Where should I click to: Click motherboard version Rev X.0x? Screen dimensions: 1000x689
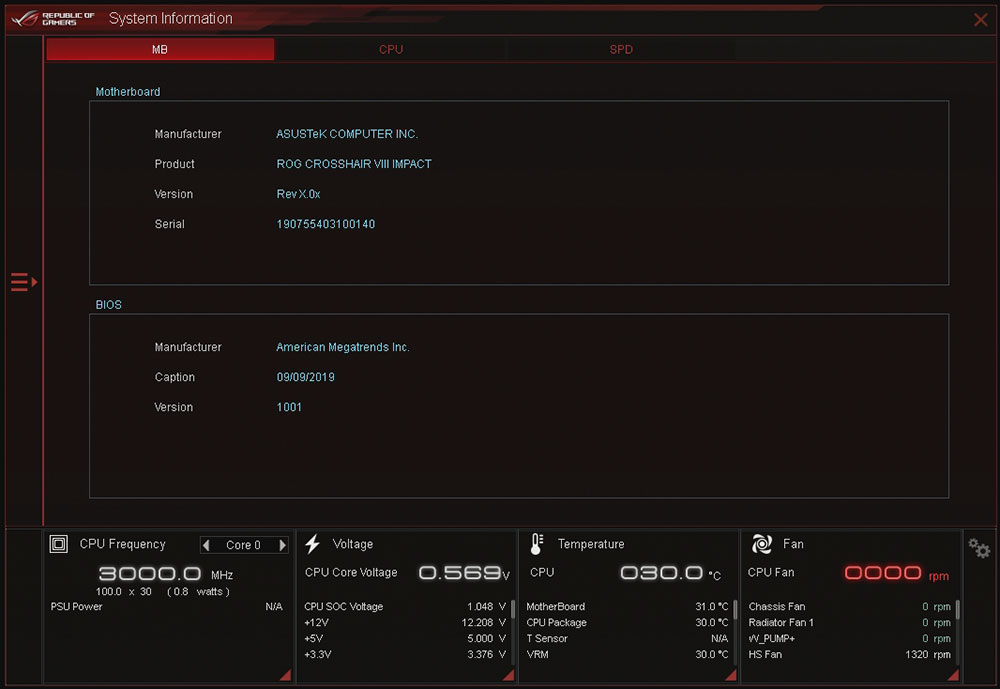[x=298, y=194]
